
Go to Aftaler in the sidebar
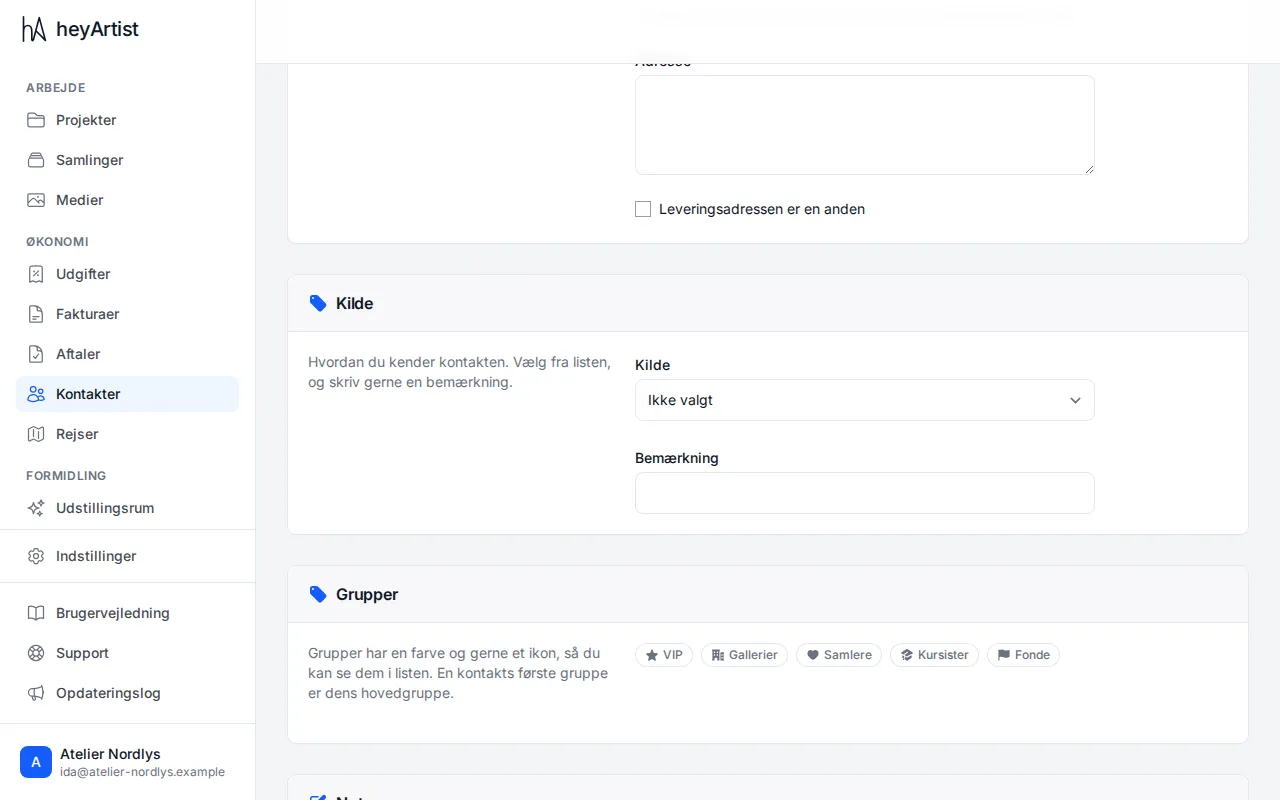coord(128,354)
